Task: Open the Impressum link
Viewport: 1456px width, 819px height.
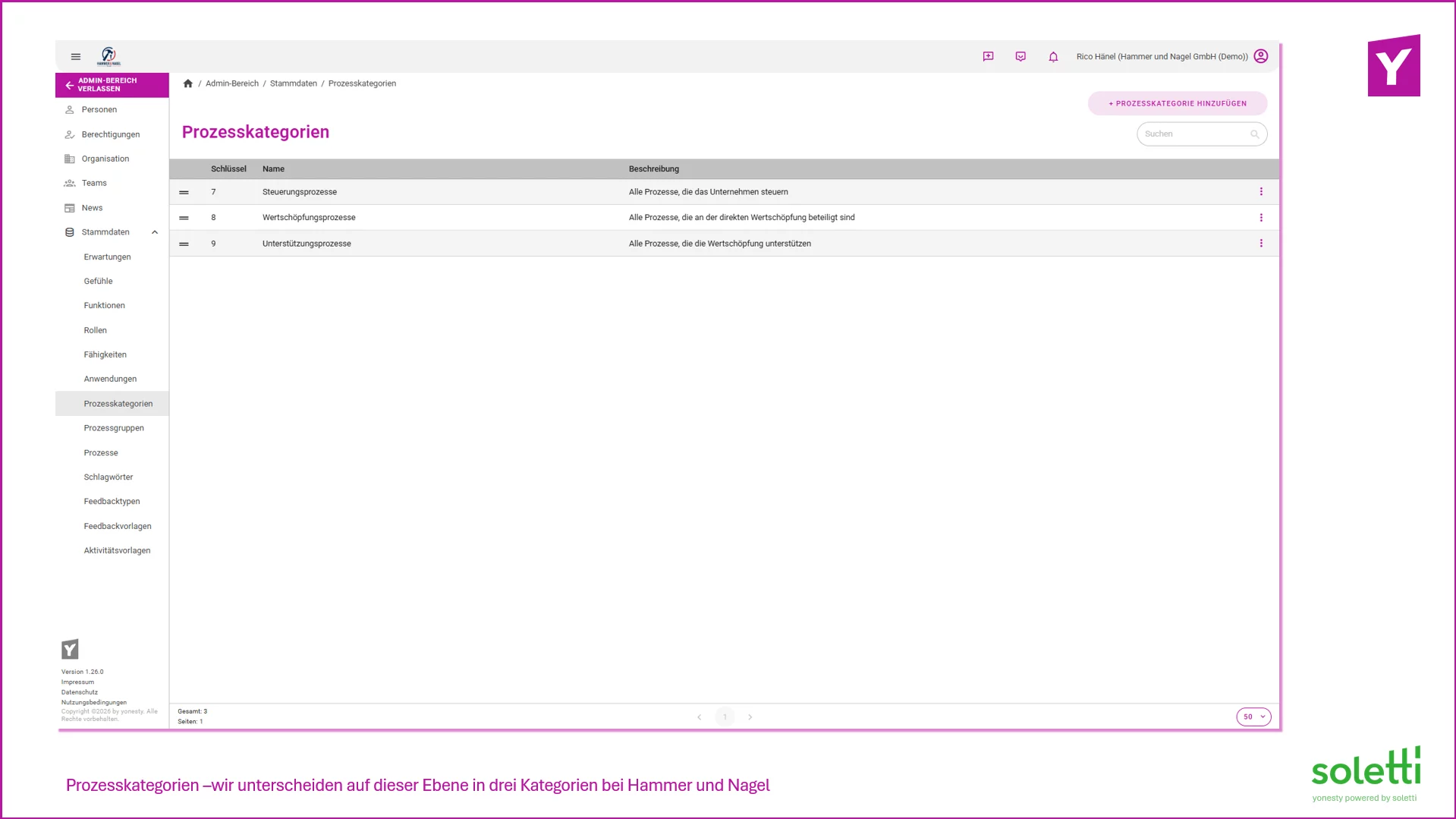Action: coord(78,682)
